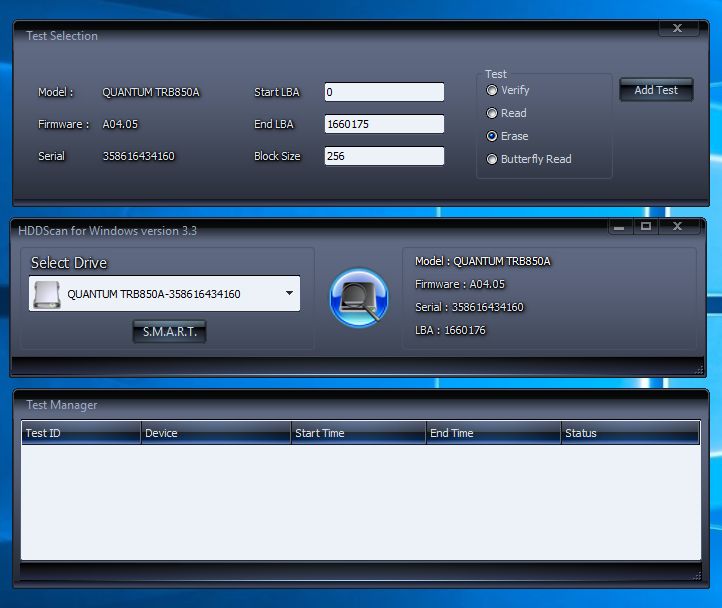Expand the Select Drive dropdown arrow
This screenshot has width=722, height=608.
289,293
